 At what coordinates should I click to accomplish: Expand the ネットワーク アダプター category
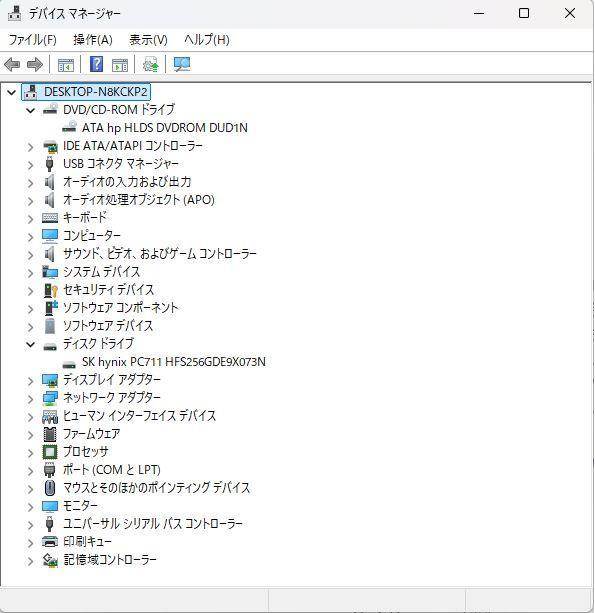pyautogui.click(x=30, y=399)
